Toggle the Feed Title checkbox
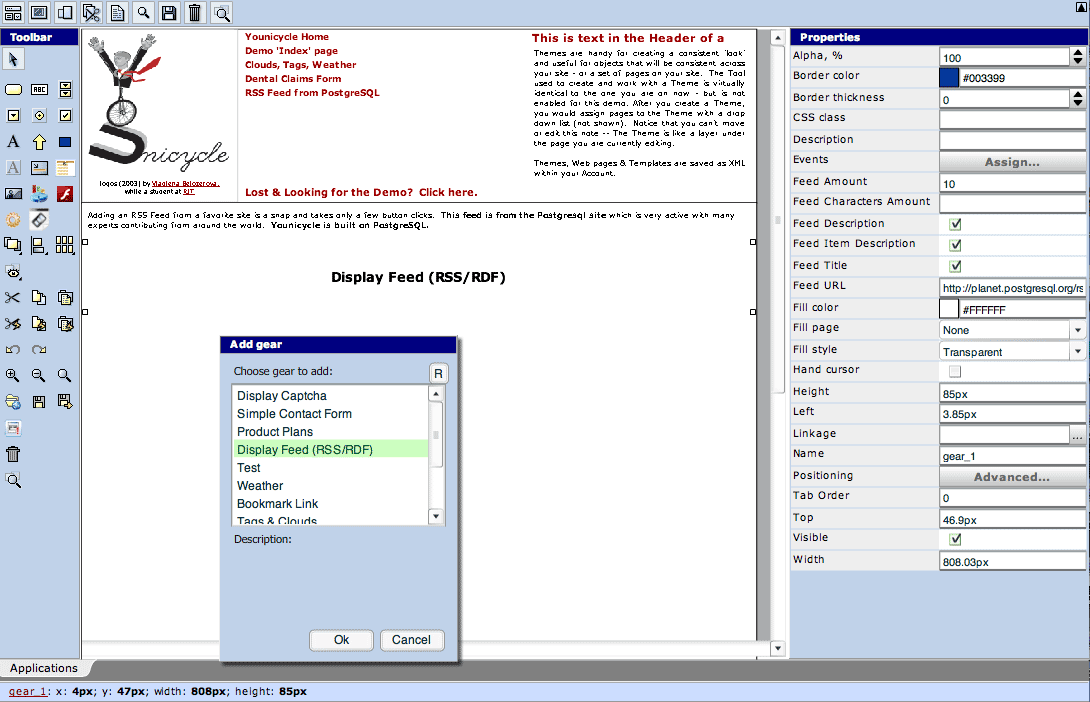1090x702 pixels. [x=955, y=266]
